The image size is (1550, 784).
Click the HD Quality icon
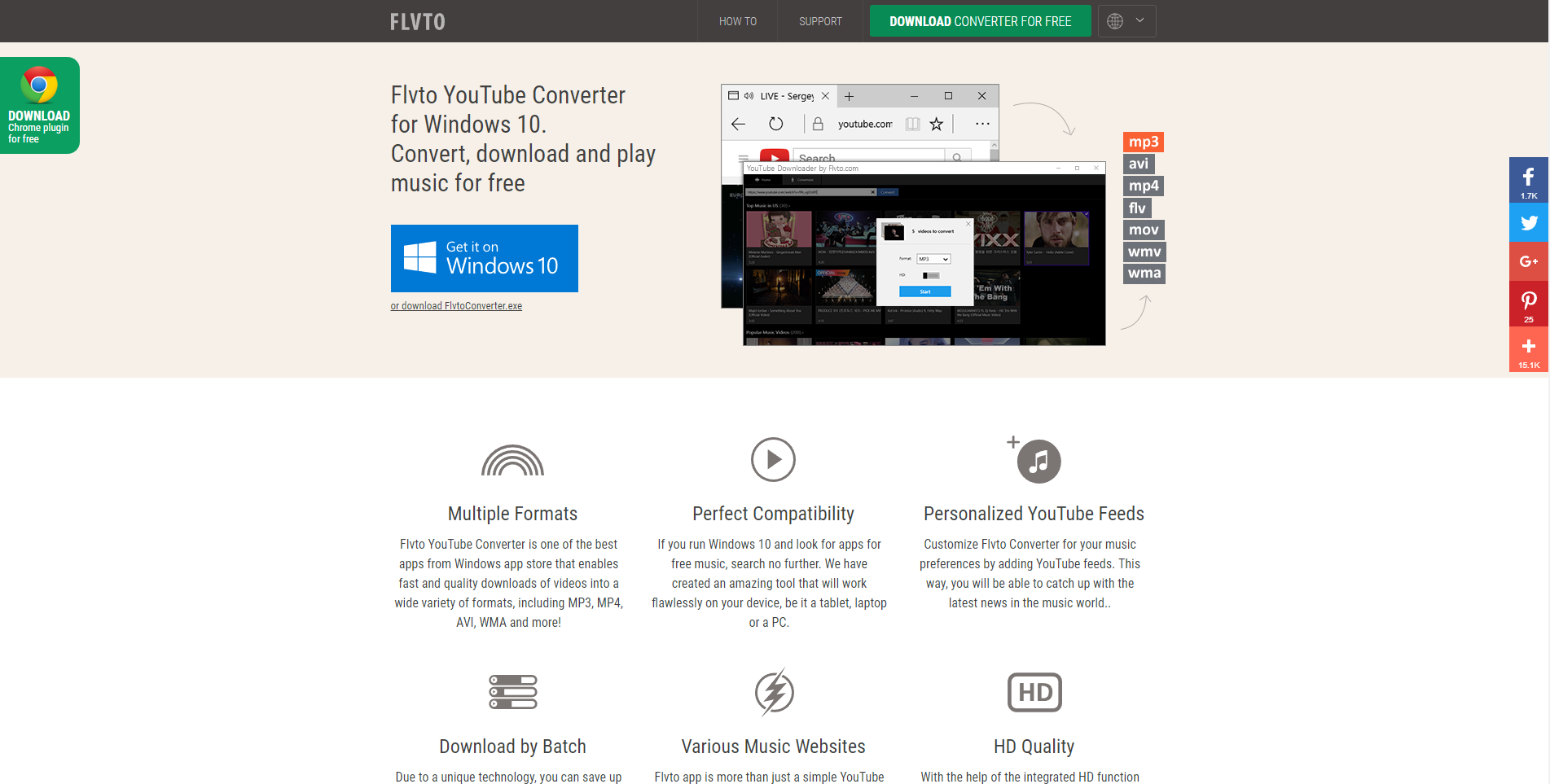click(x=1034, y=692)
